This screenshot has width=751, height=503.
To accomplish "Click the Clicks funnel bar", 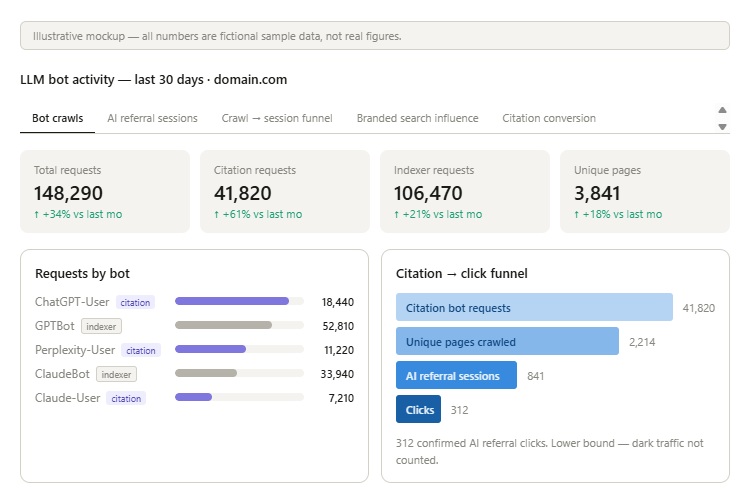I will tap(418, 409).
